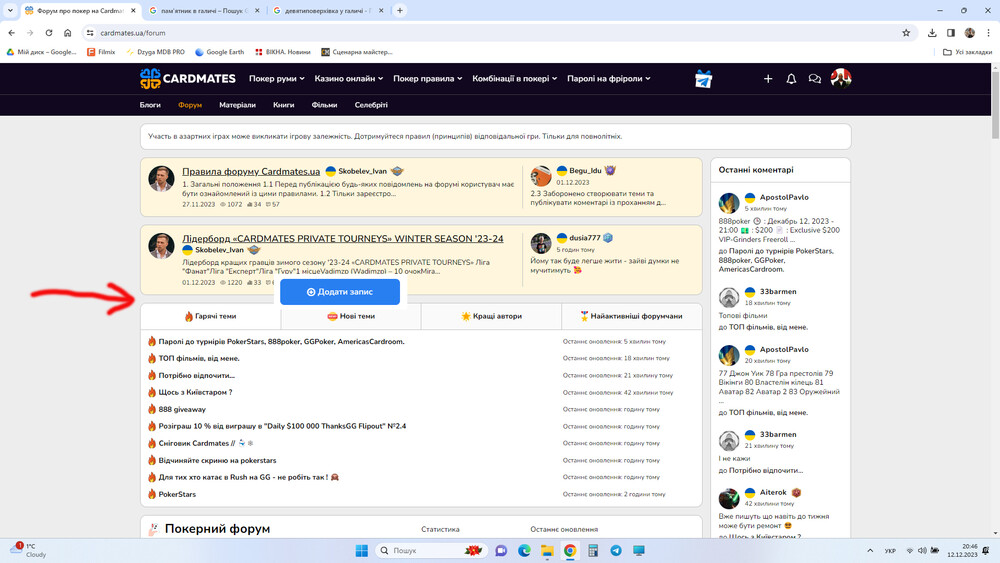Switch to the девятиповерхівка у галичі tab
Image resolution: width=1000 pixels, height=563 pixels.
pyautogui.click(x=327, y=10)
